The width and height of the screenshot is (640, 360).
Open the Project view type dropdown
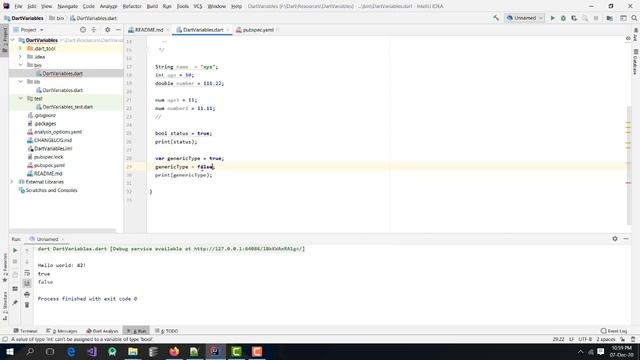pos(29,30)
